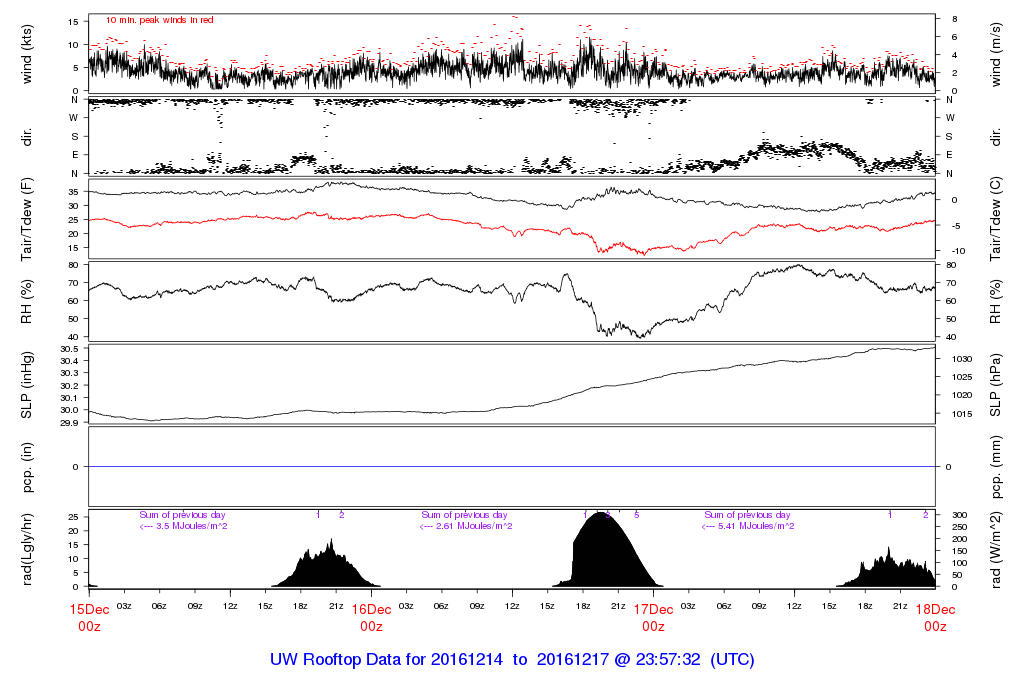Click the 16Dec 00z date marker
Viewport: 1024px width, 700px height.
click(371, 617)
